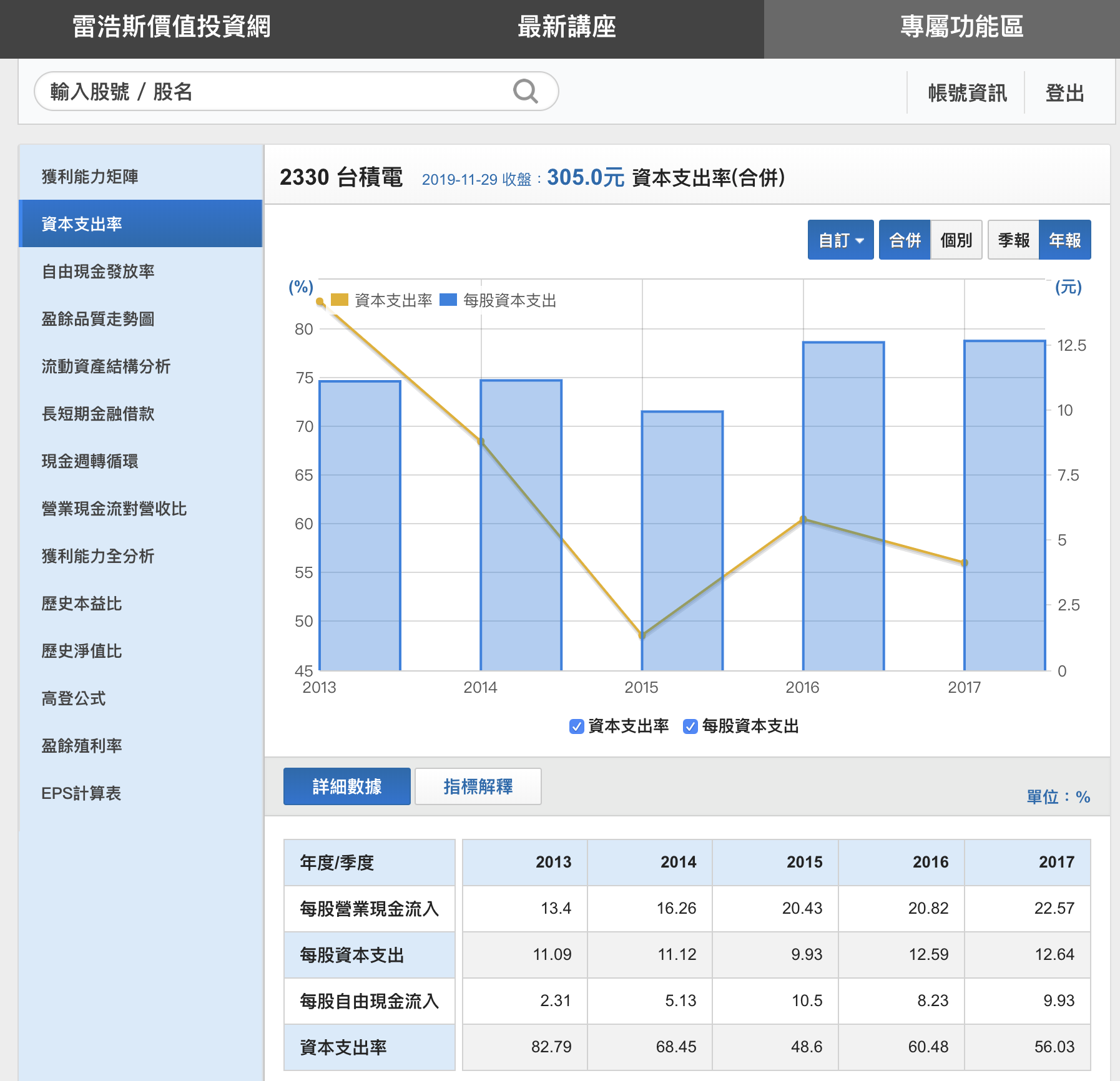Go to 專屬功能區 section
The width and height of the screenshot is (1120, 1081).
click(961, 27)
